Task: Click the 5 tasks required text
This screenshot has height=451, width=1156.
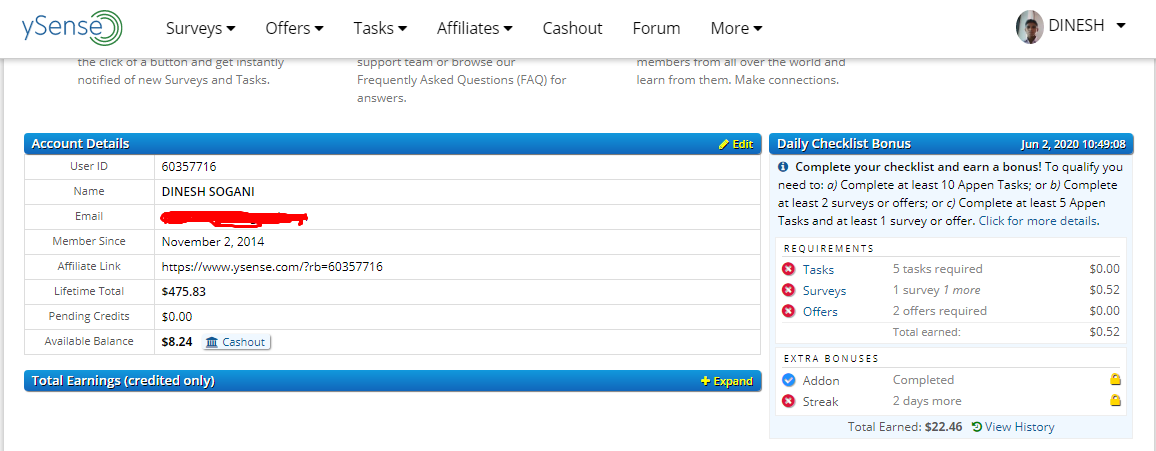Action: point(938,269)
